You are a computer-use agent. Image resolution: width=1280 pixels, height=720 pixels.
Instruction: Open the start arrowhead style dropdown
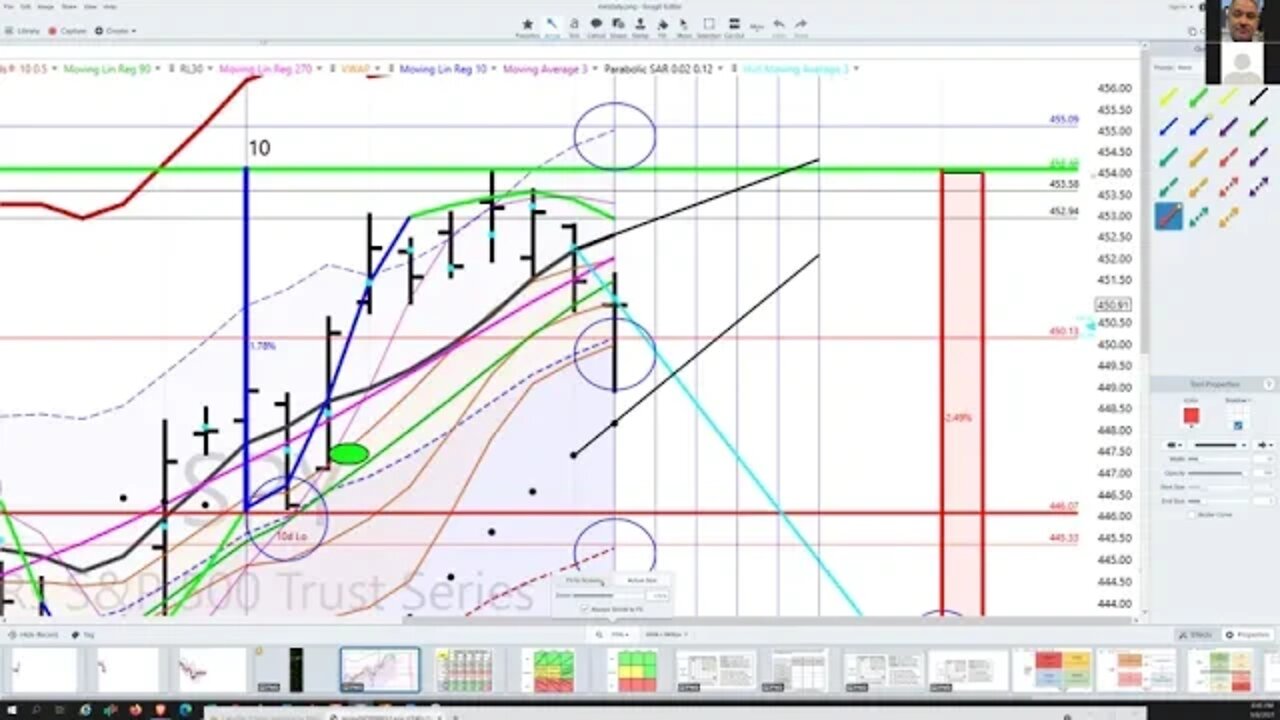(x=1172, y=444)
